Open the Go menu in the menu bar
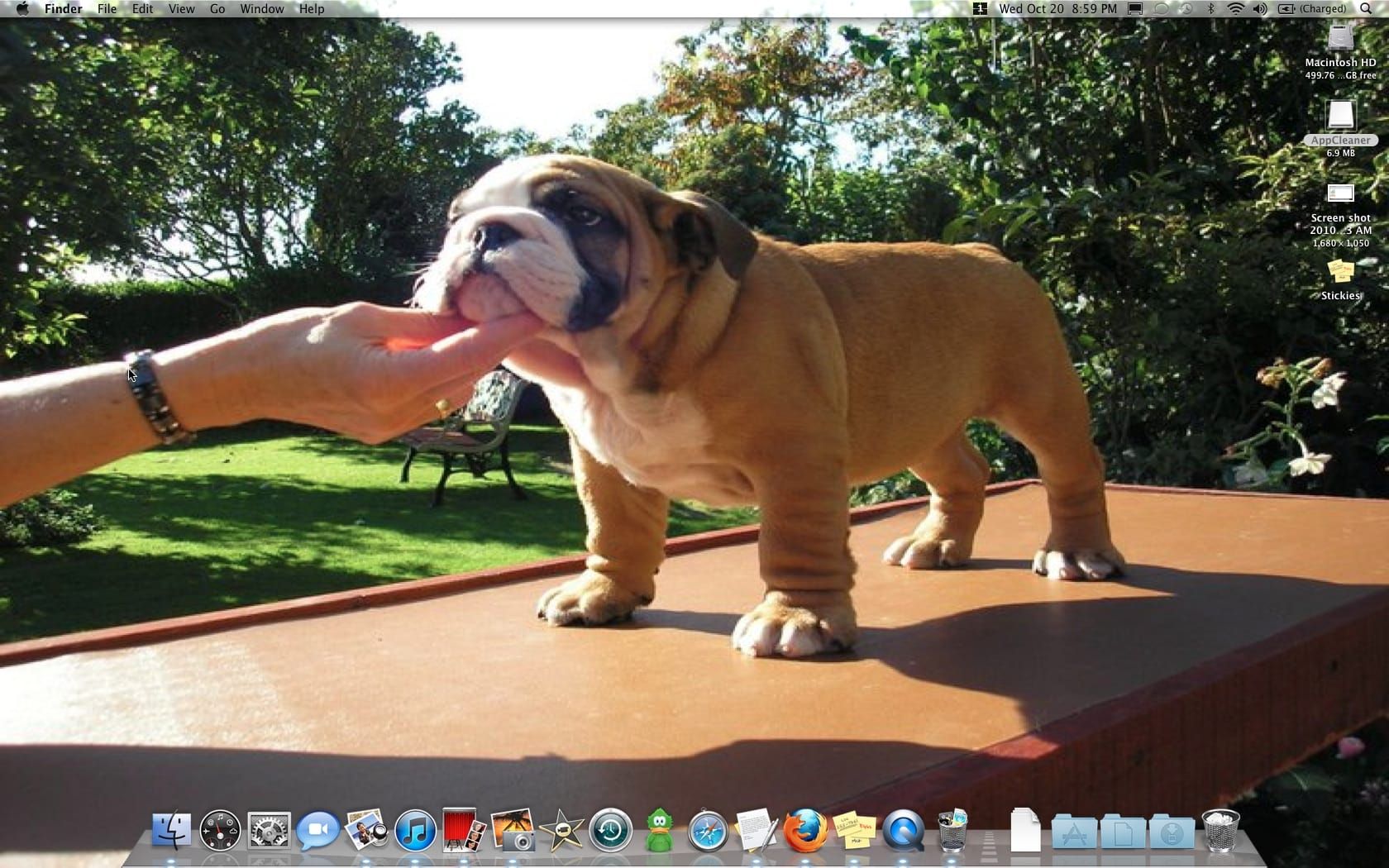This screenshot has height=868, width=1389. click(x=217, y=9)
